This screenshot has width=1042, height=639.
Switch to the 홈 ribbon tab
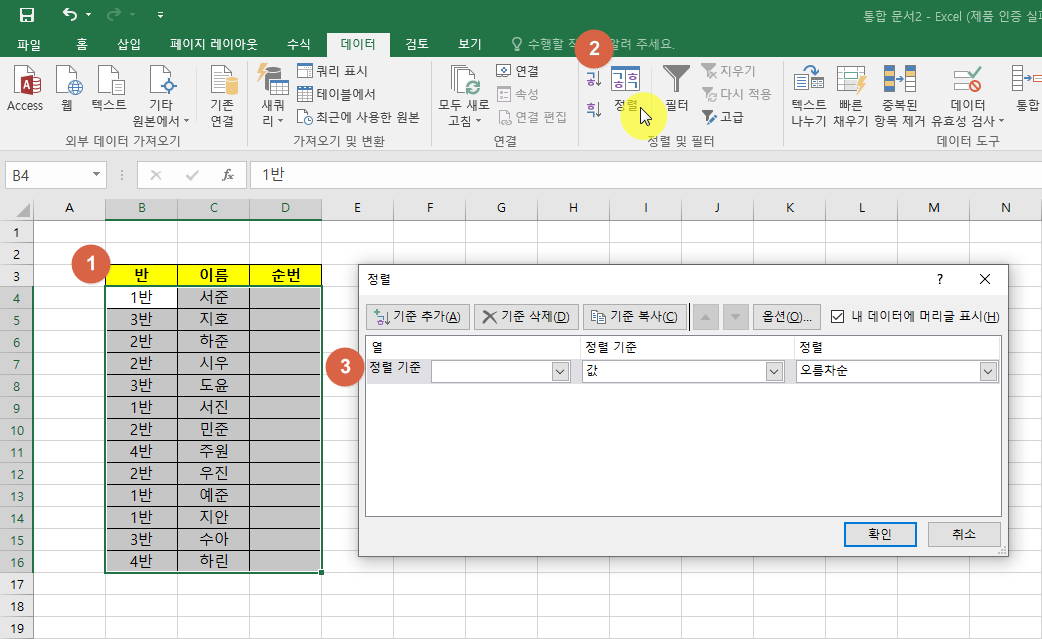coord(81,44)
